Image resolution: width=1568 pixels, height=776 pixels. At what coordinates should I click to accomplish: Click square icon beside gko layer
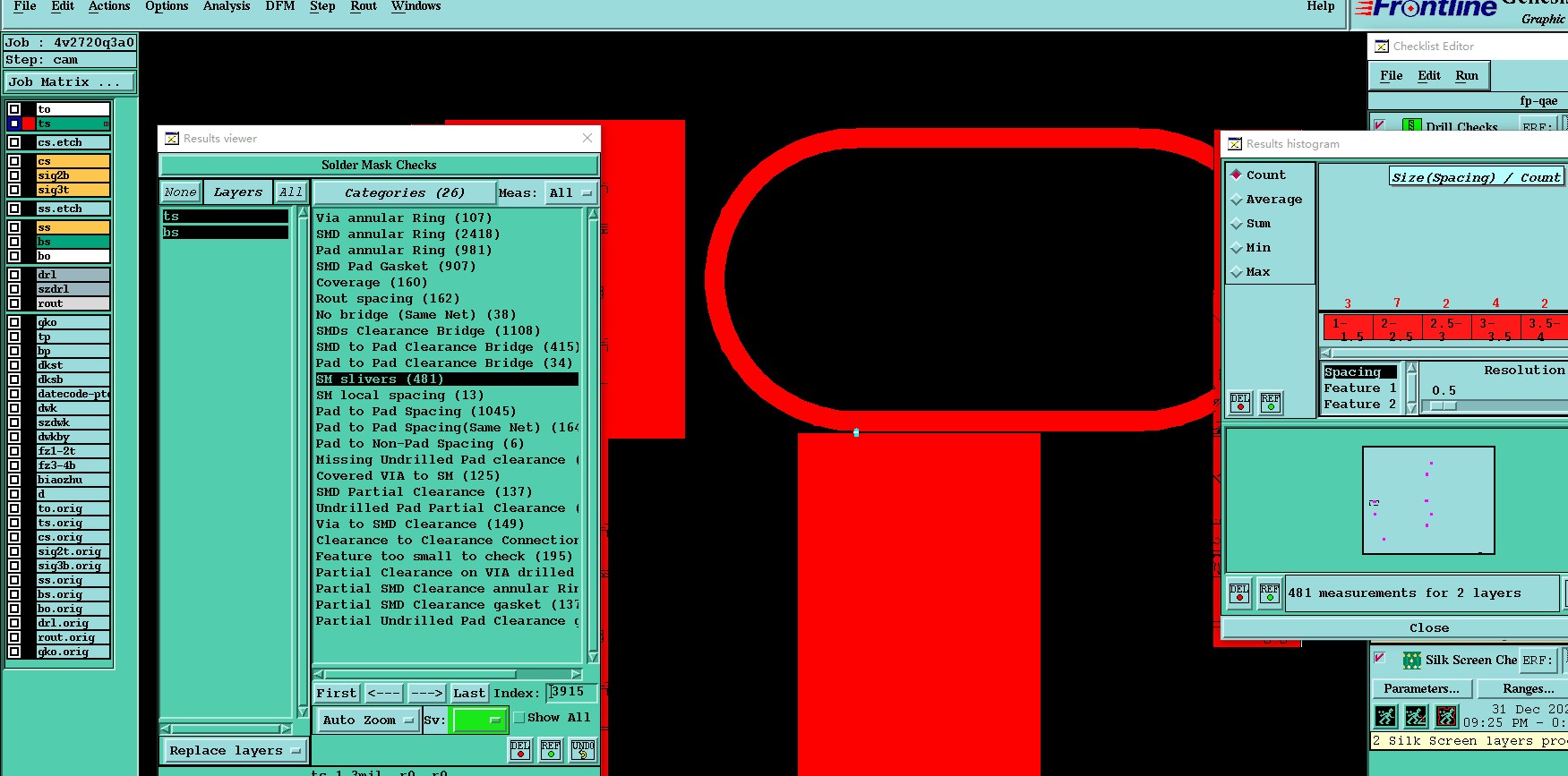click(14, 322)
